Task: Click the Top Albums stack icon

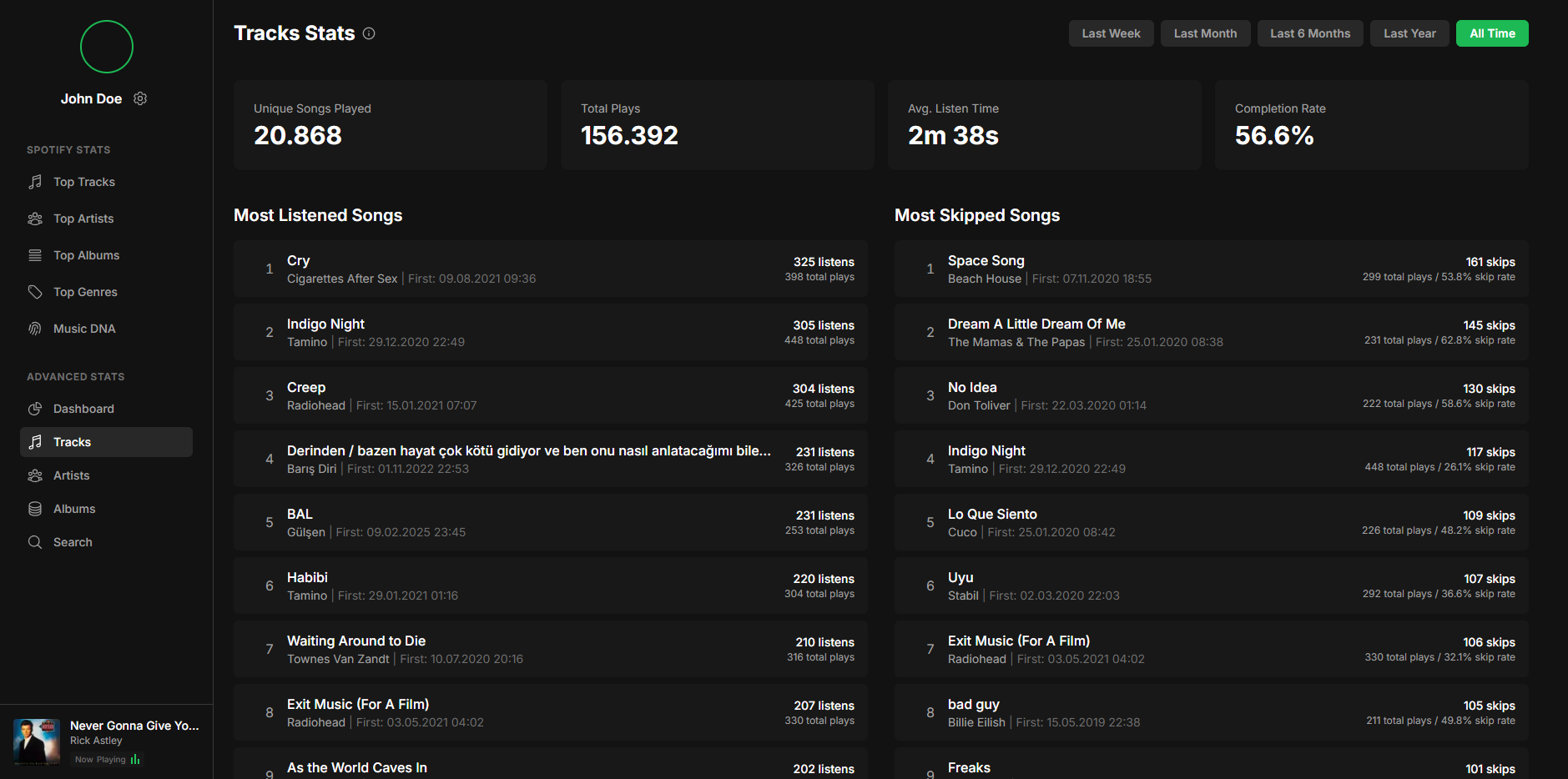Action: tap(35, 255)
